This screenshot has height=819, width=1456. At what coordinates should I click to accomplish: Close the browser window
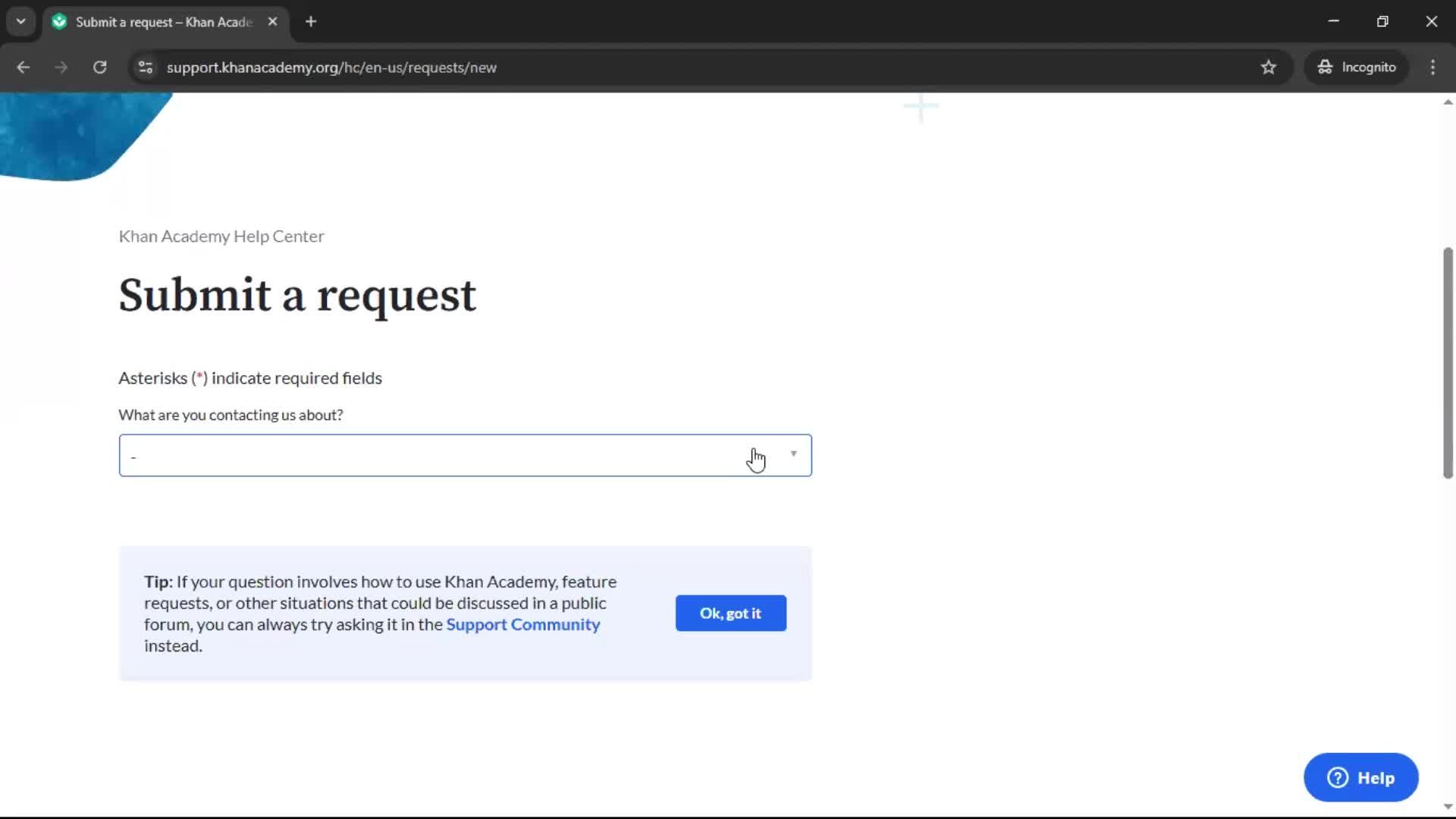pyautogui.click(x=1431, y=21)
